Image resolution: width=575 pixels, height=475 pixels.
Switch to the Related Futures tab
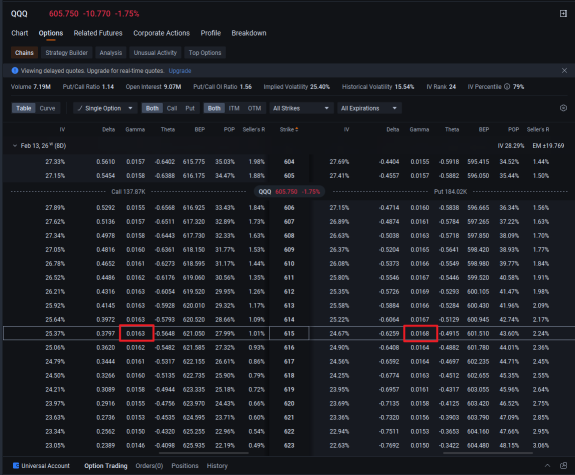pos(98,33)
